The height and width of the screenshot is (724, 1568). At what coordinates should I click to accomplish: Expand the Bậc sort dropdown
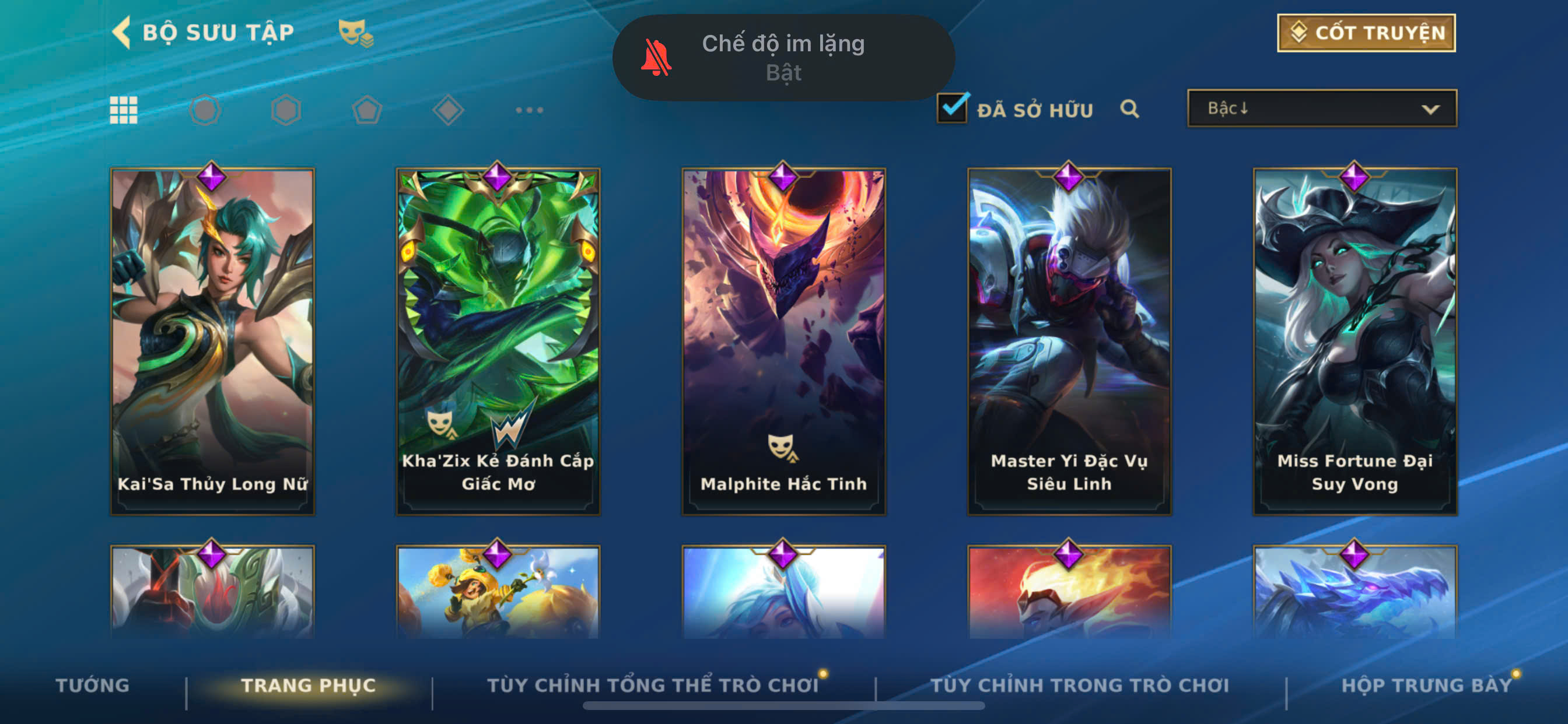(1321, 108)
